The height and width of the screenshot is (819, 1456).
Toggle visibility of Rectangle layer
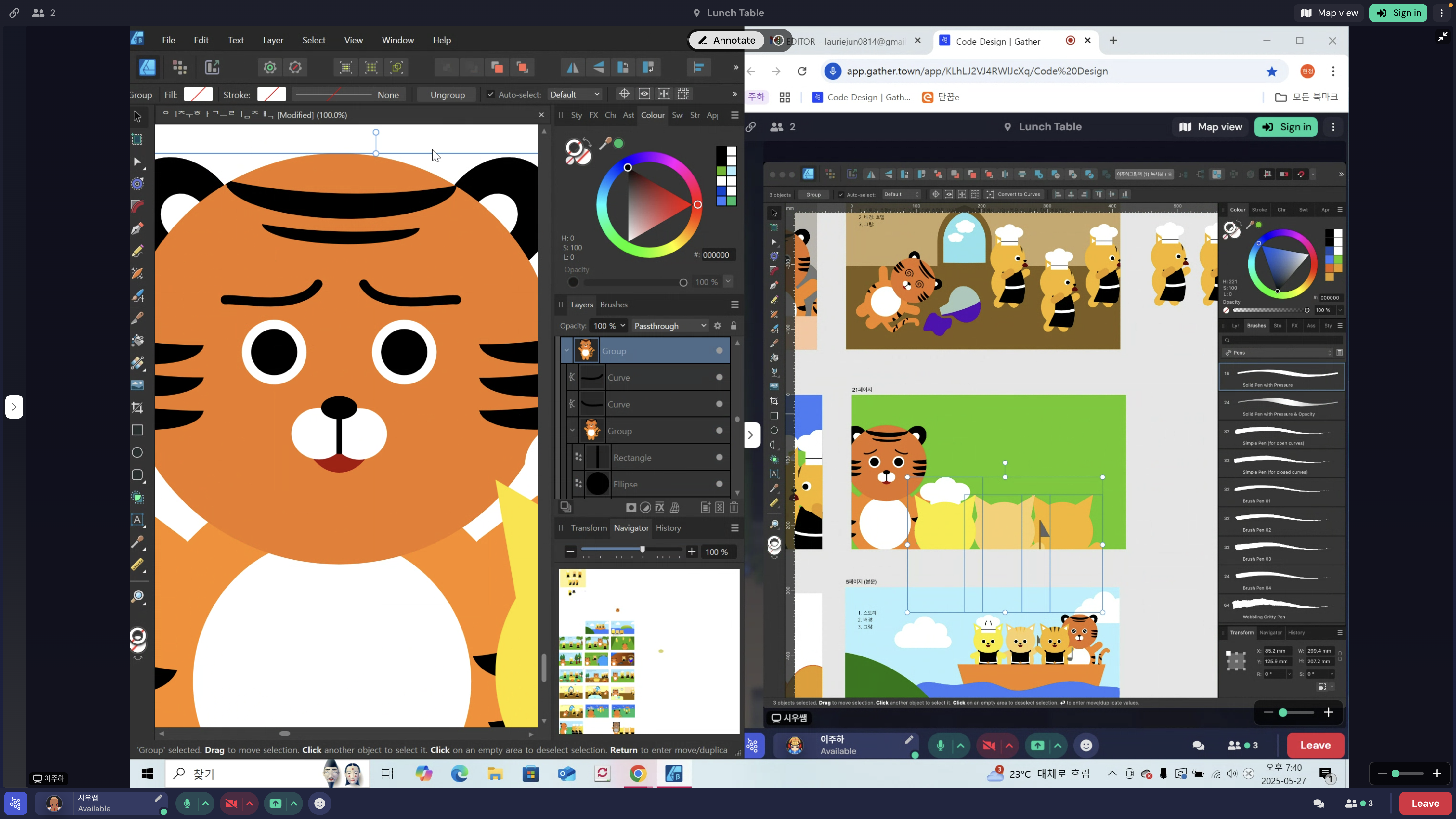(x=719, y=457)
